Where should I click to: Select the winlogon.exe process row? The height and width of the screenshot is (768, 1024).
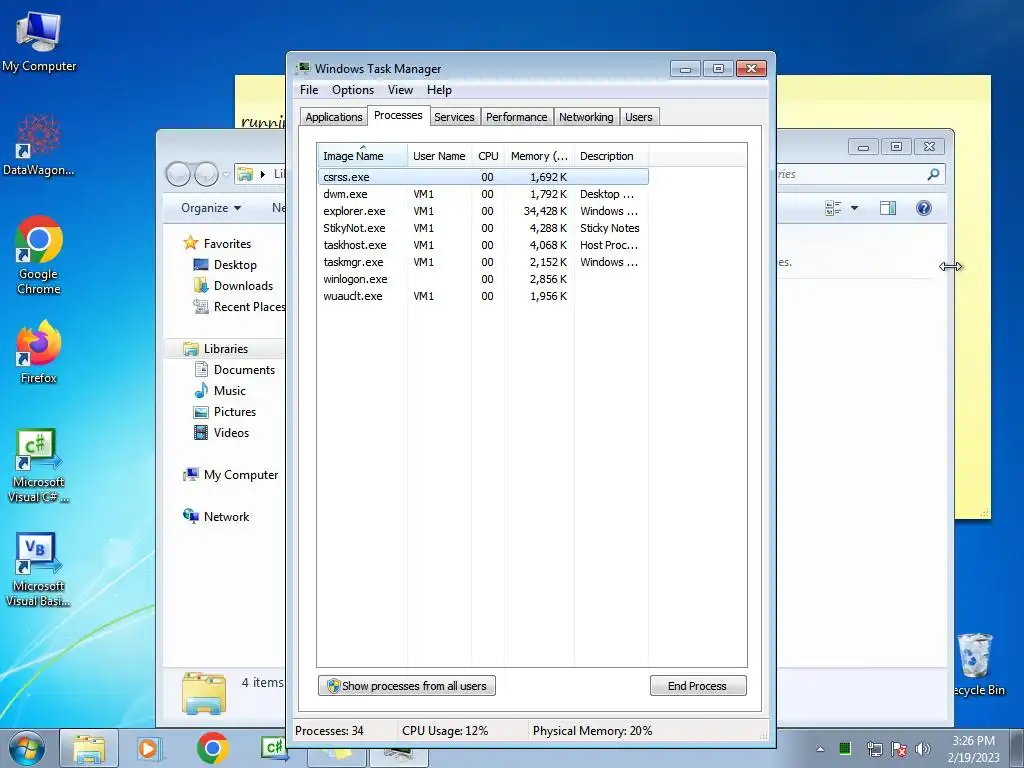(483, 279)
